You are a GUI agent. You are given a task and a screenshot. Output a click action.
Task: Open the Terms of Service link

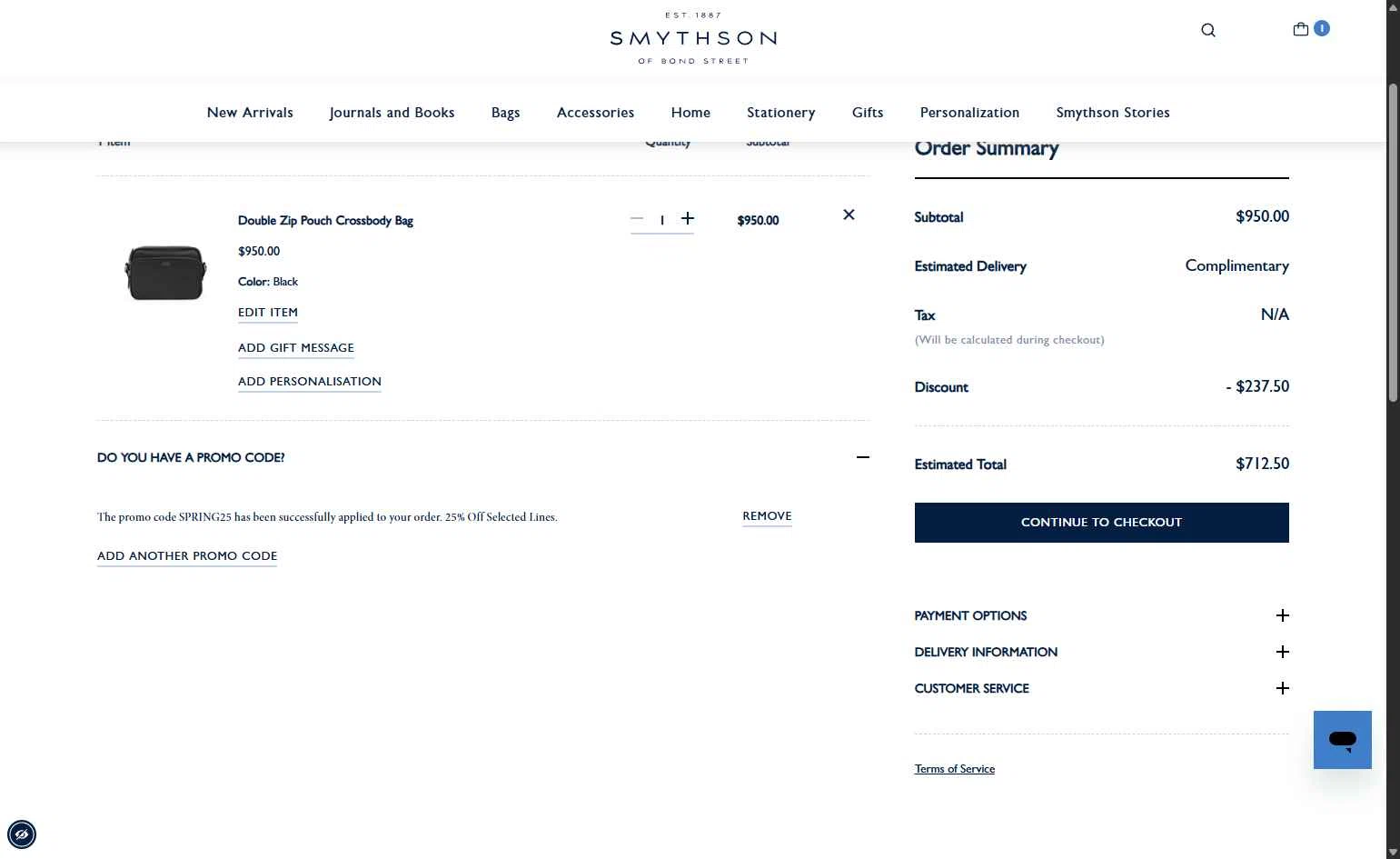[x=954, y=769]
